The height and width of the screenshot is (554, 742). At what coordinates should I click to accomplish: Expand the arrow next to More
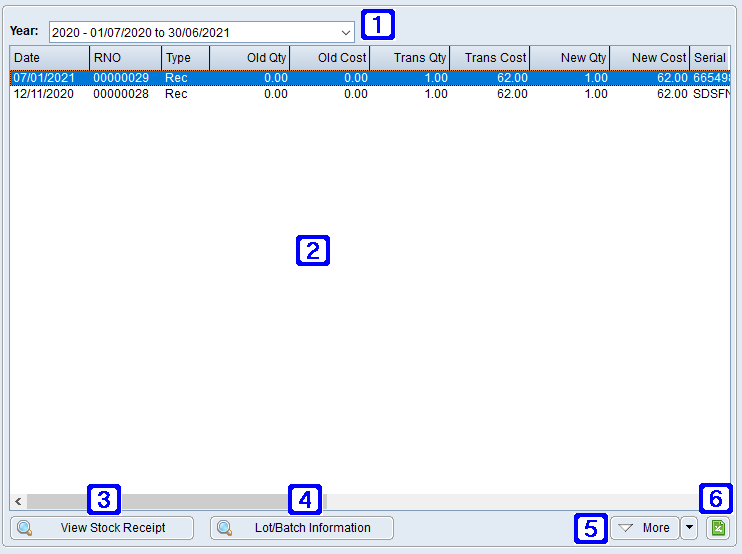tap(689, 528)
